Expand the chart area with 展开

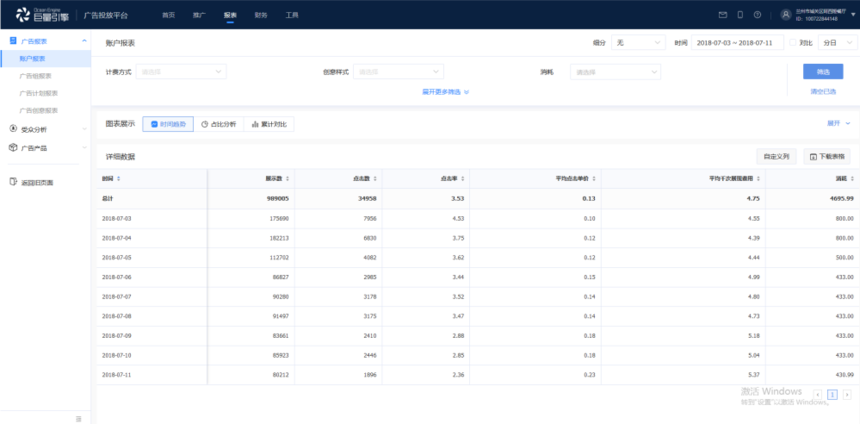click(x=839, y=124)
